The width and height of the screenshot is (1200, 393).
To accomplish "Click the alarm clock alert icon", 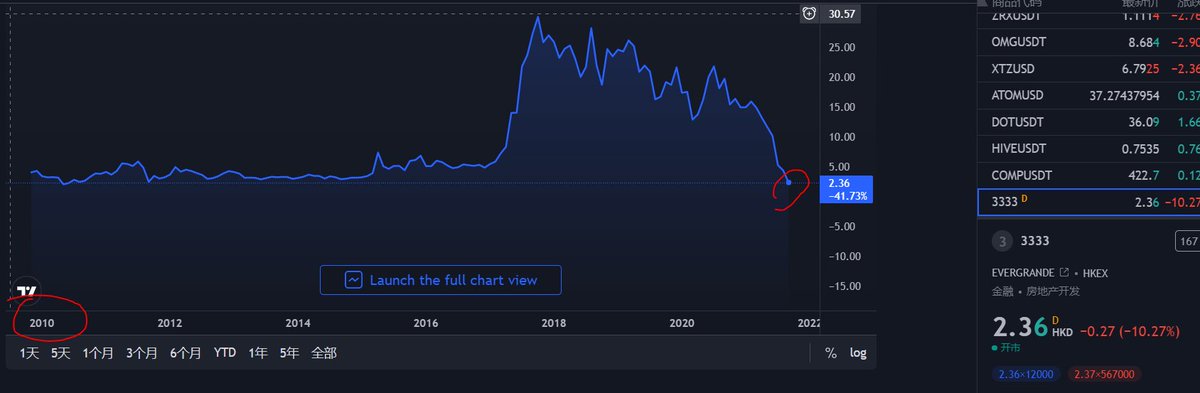I will point(810,13).
